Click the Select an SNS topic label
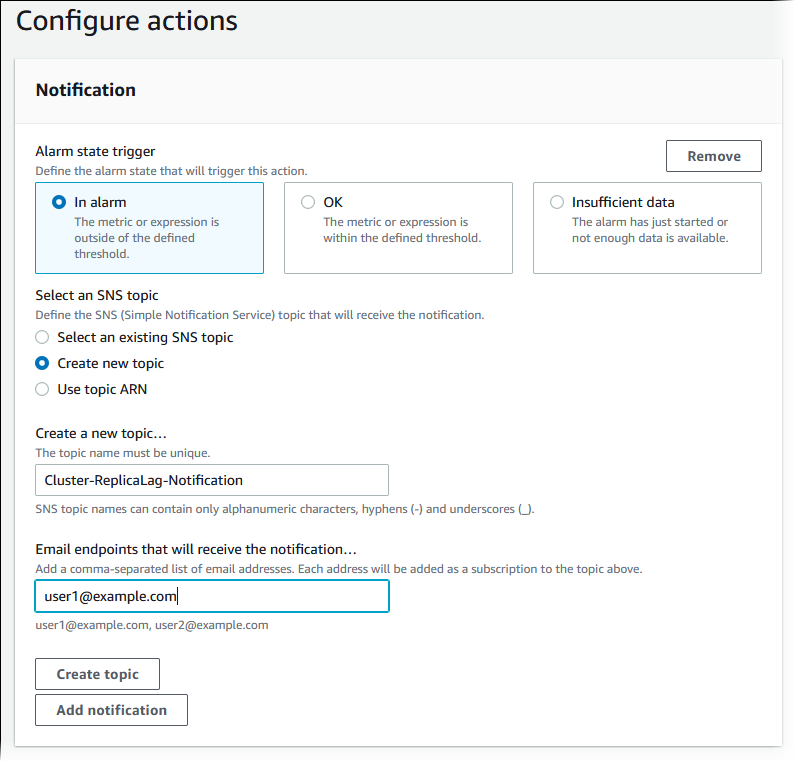Screen dimensions: 795x762 [97, 296]
